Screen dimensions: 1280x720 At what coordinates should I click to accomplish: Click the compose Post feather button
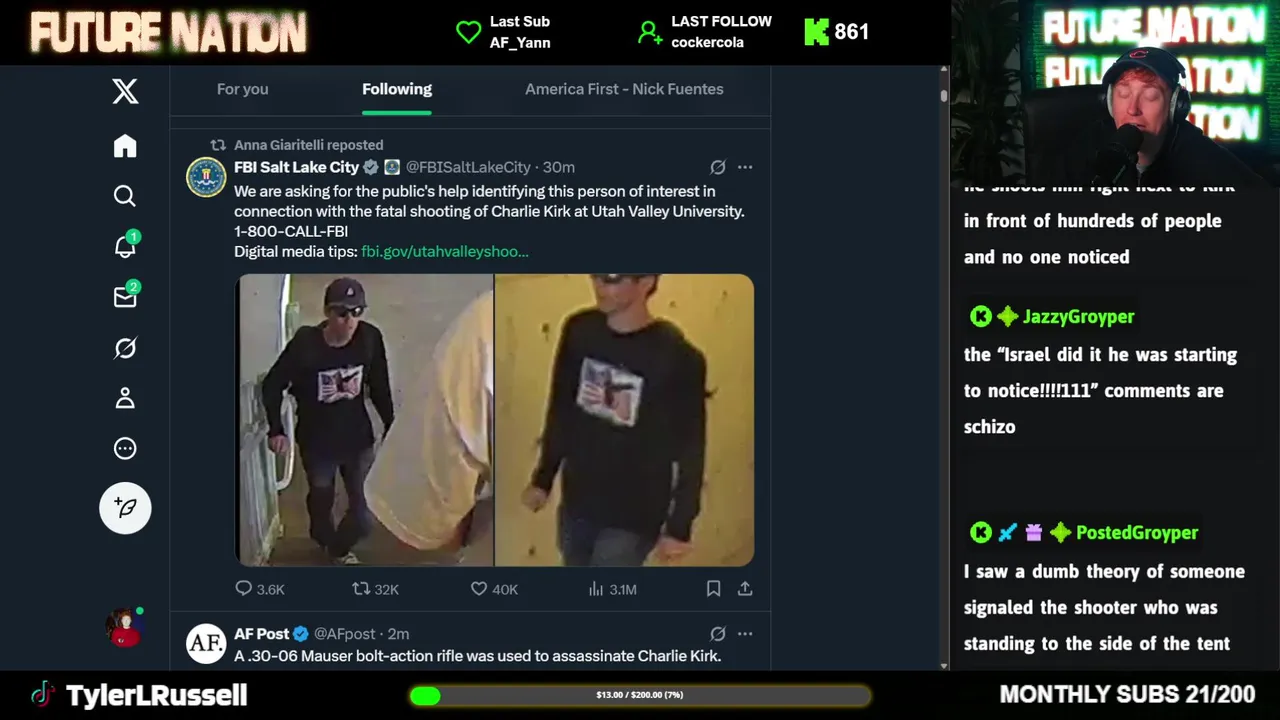pyautogui.click(x=125, y=508)
